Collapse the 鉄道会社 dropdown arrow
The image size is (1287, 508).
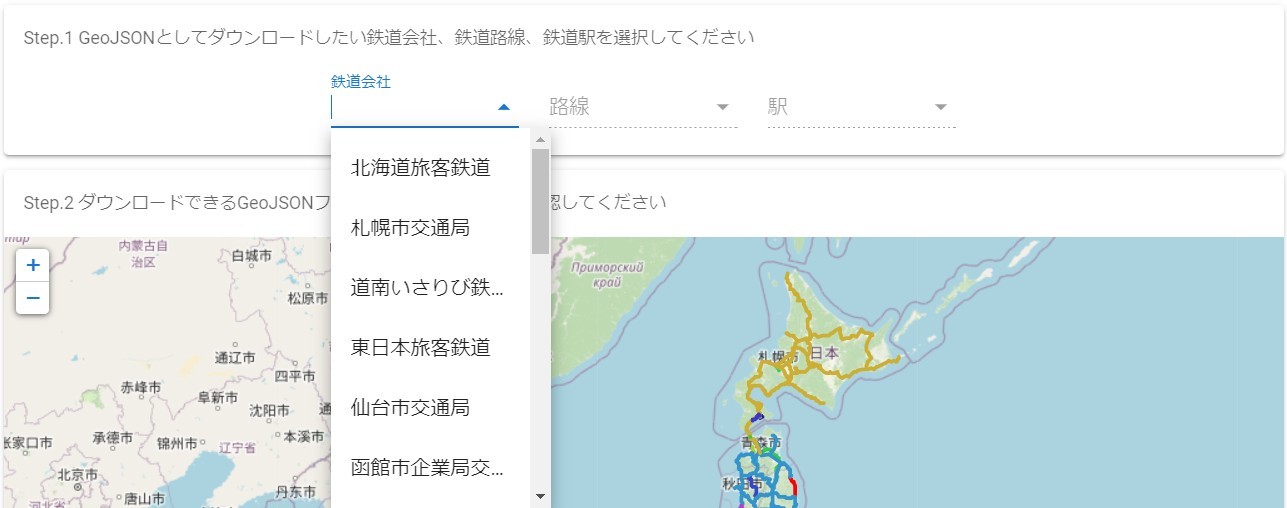[x=504, y=107]
